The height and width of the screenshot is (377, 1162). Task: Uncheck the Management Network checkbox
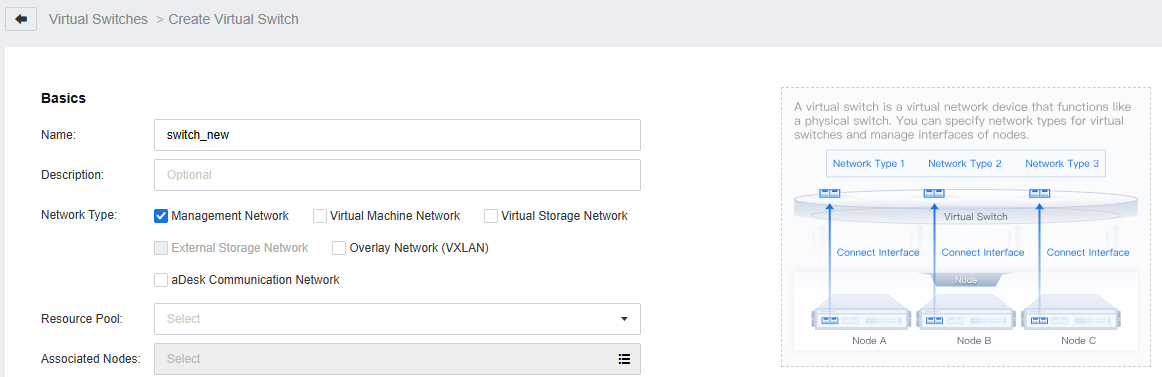(161, 216)
